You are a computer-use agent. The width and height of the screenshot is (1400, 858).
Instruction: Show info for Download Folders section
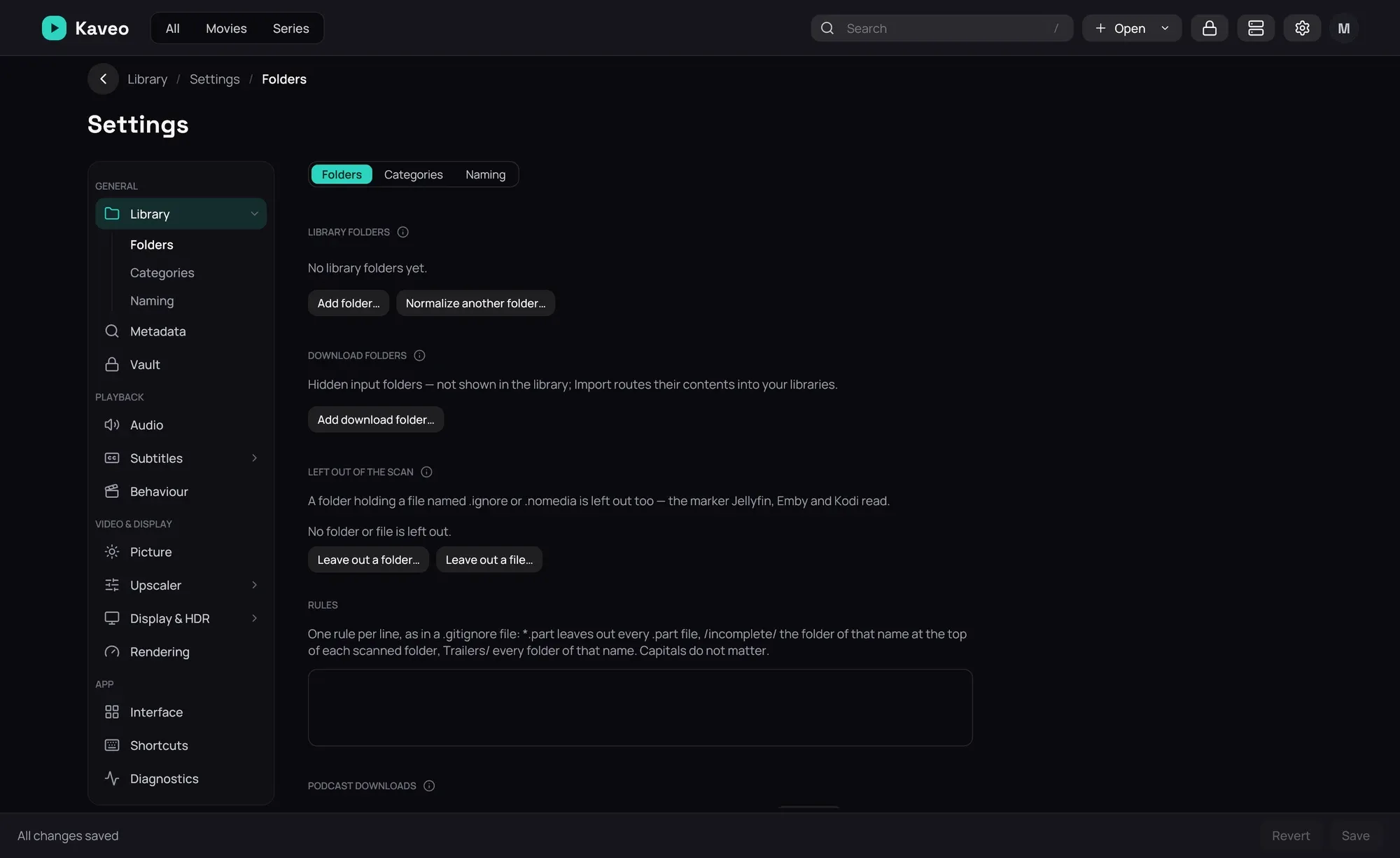click(419, 355)
